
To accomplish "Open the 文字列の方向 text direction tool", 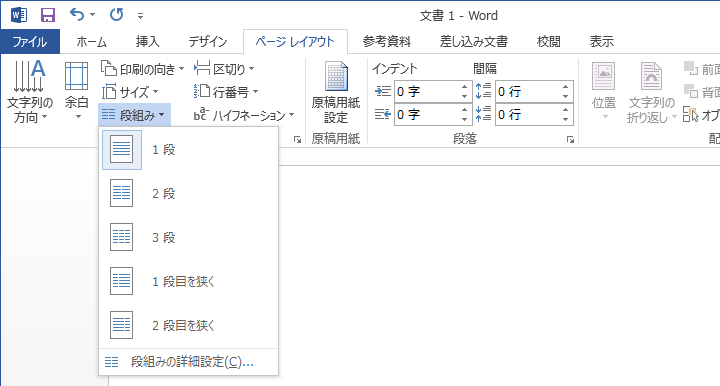I will 29,91.
